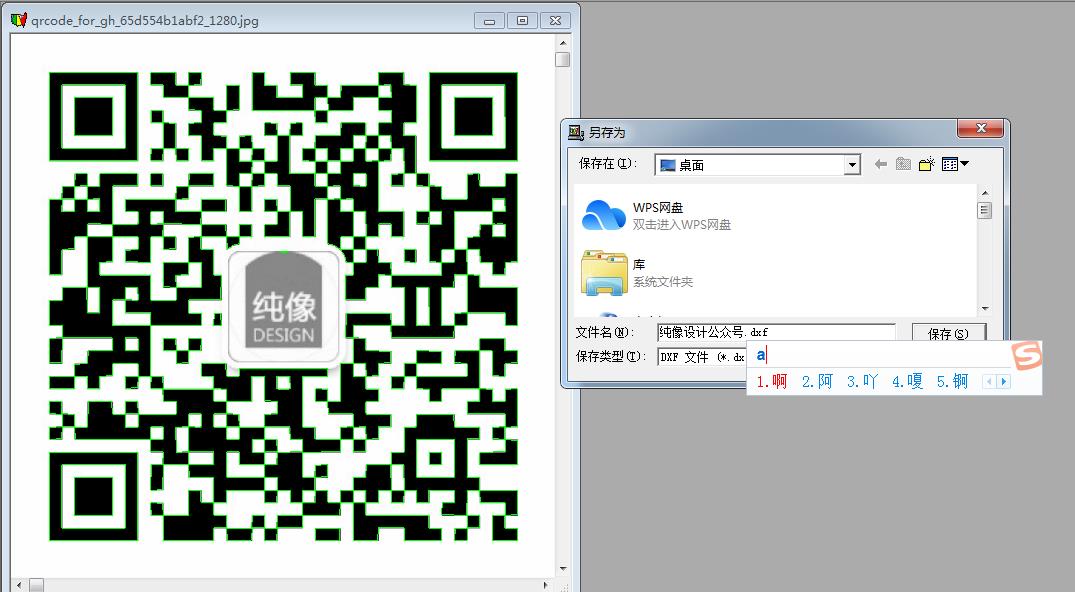Click the file list scrollbar thumb
The height and width of the screenshot is (592, 1075).
coord(985,211)
